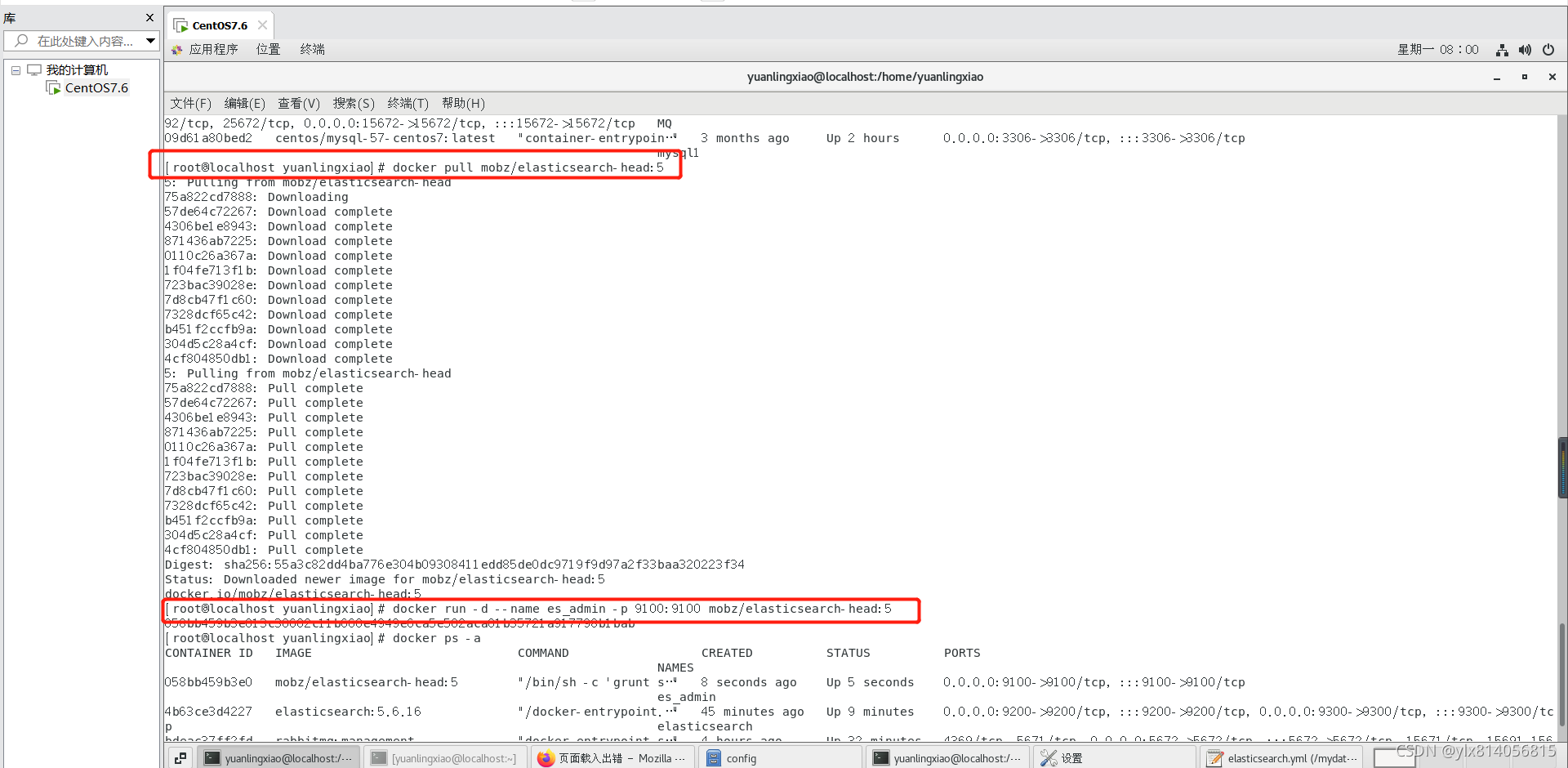
Task: Open the 搜索(S) terminal menu
Action: pyautogui.click(x=354, y=103)
